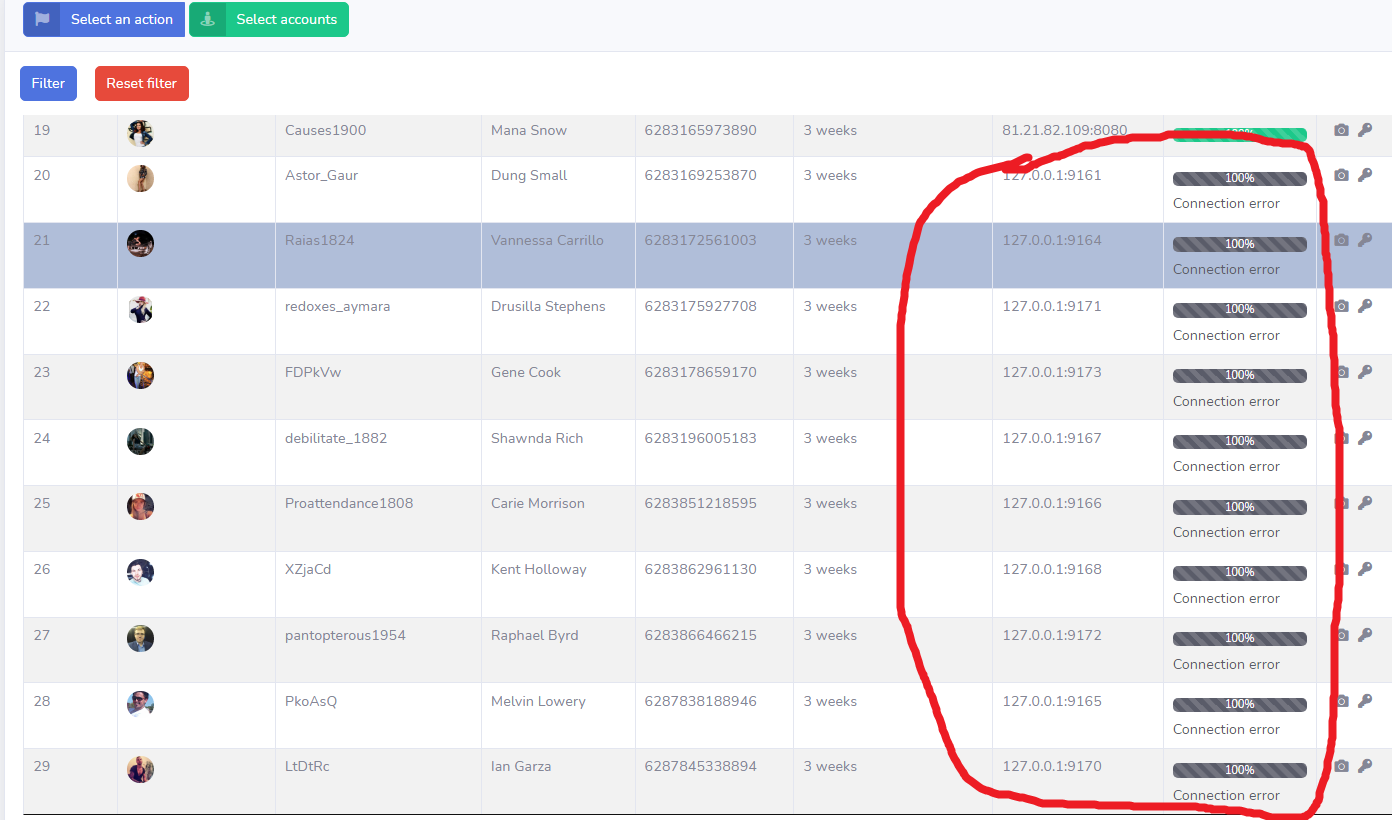This screenshot has height=820, width=1392.
Task: Click the 100% progress bar for debilitate_1882
Action: pyautogui.click(x=1239, y=441)
